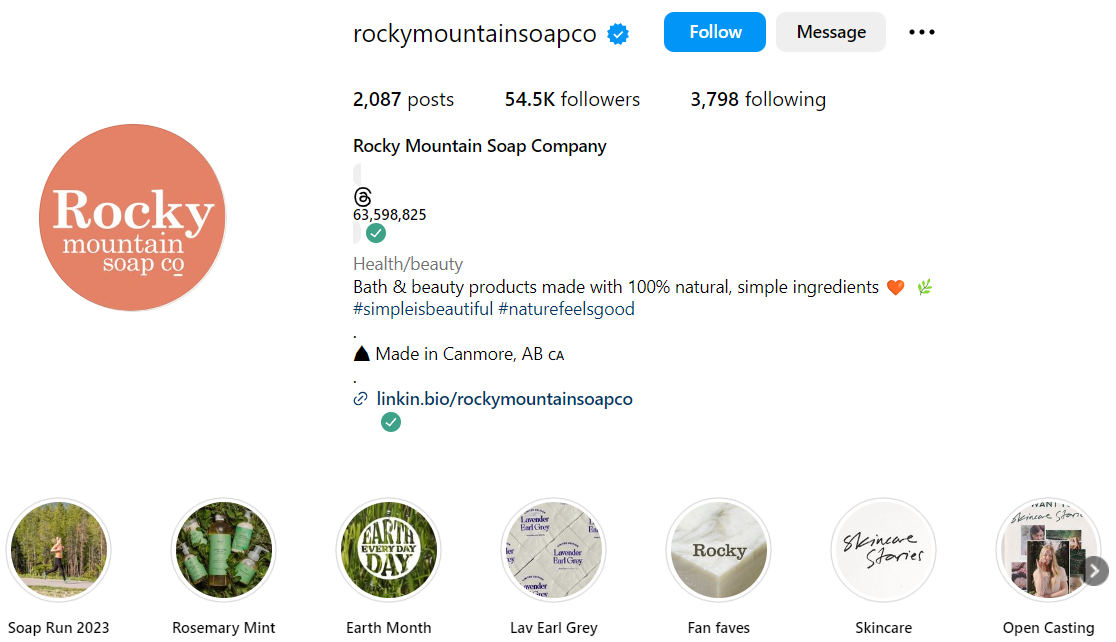Viewport: 1116px width, 642px height.
Task: Open the linkin.bio/rockymountainsoapco link
Action: [504, 398]
